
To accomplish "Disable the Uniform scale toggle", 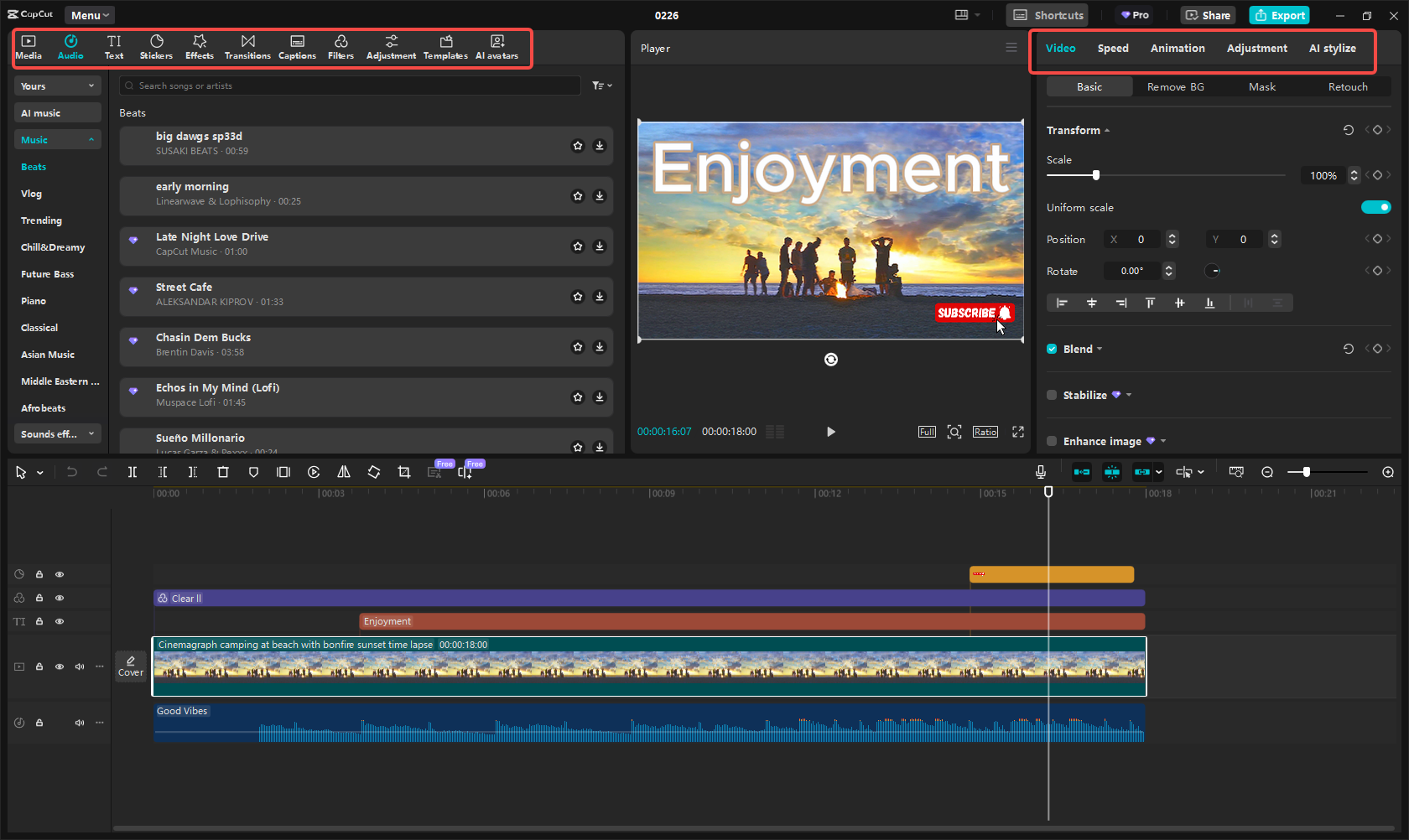I will click(1375, 207).
